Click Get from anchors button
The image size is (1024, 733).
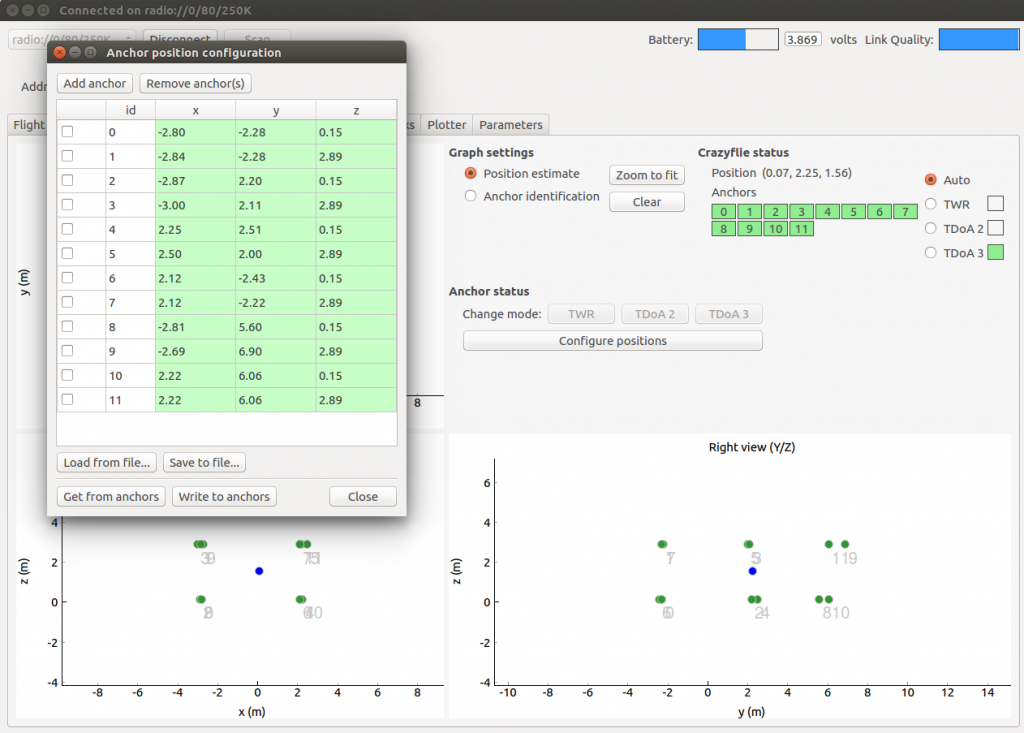(x=111, y=497)
